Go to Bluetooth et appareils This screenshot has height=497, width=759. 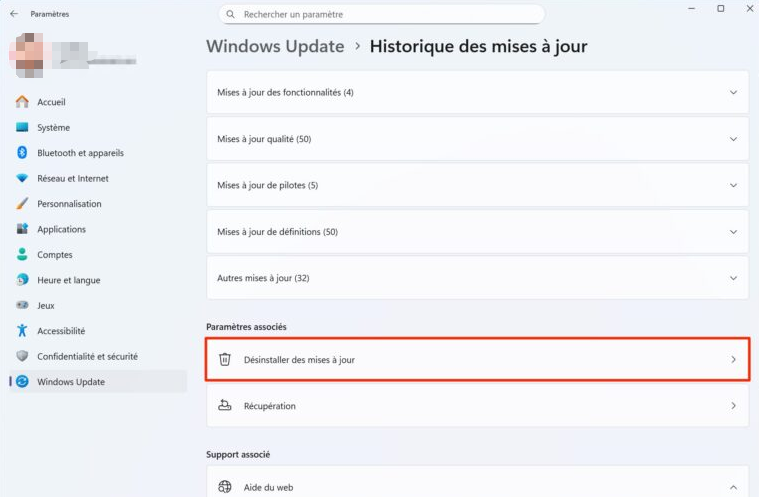coord(98,152)
